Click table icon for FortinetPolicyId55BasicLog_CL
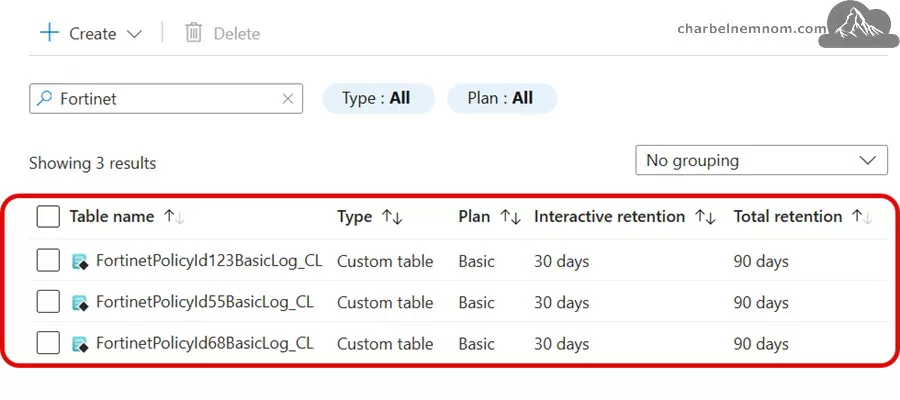900x400 pixels. point(80,303)
